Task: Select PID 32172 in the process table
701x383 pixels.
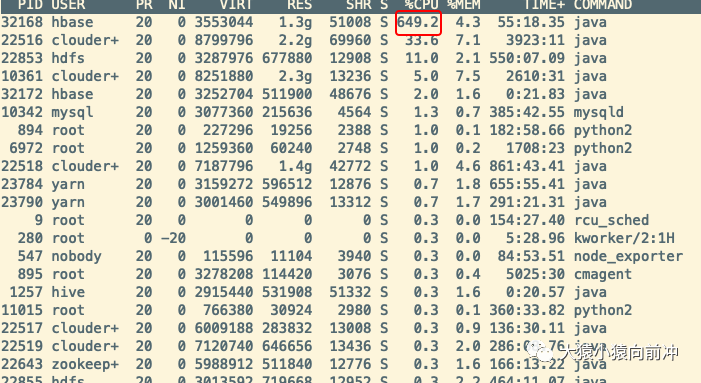Action: [x=22, y=94]
